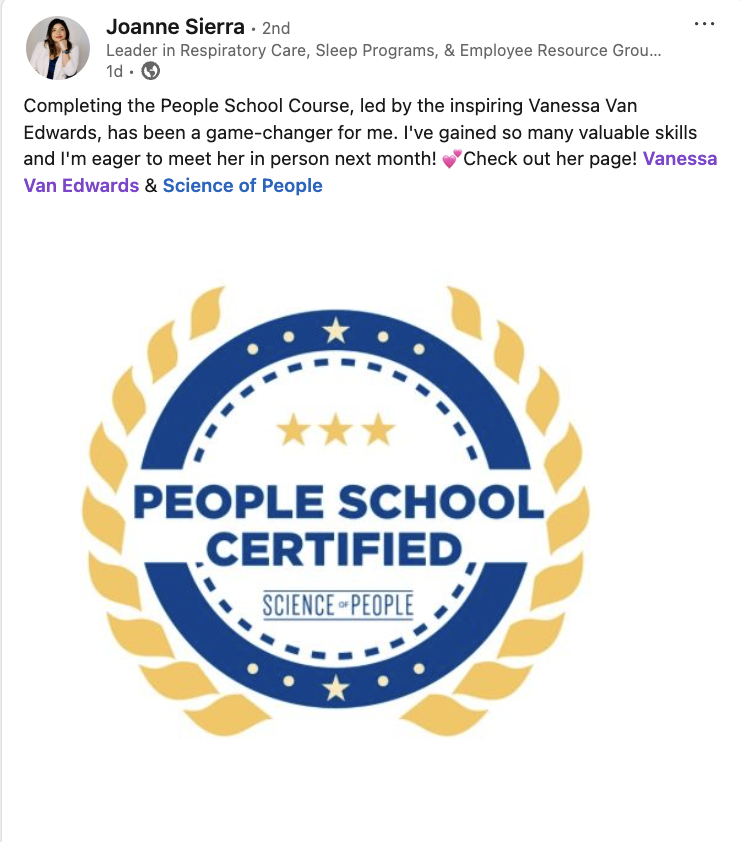Visit the blue Science of People mention

(x=242, y=185)
